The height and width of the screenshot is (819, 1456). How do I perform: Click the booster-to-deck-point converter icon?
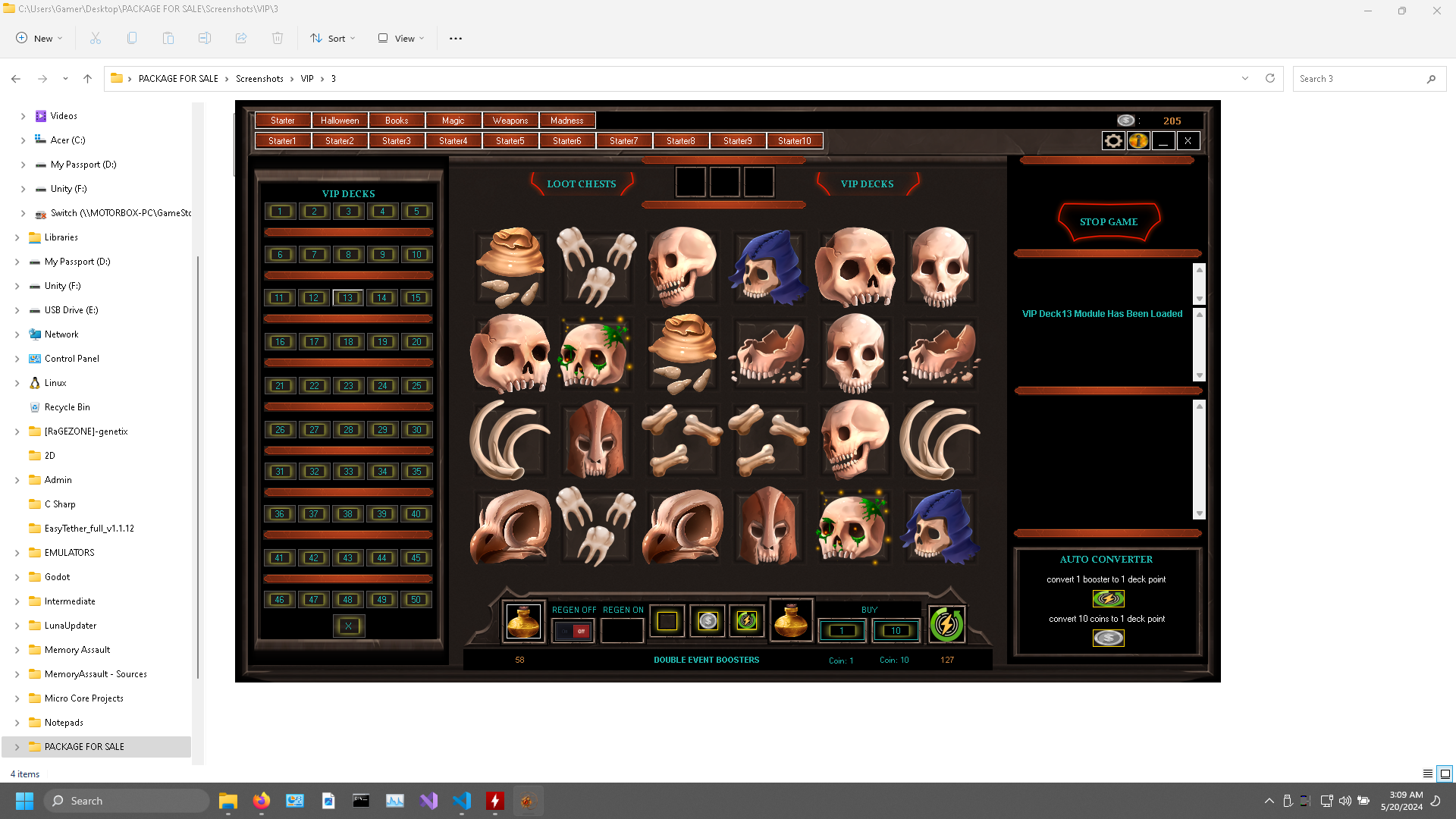click(1108, 599)
